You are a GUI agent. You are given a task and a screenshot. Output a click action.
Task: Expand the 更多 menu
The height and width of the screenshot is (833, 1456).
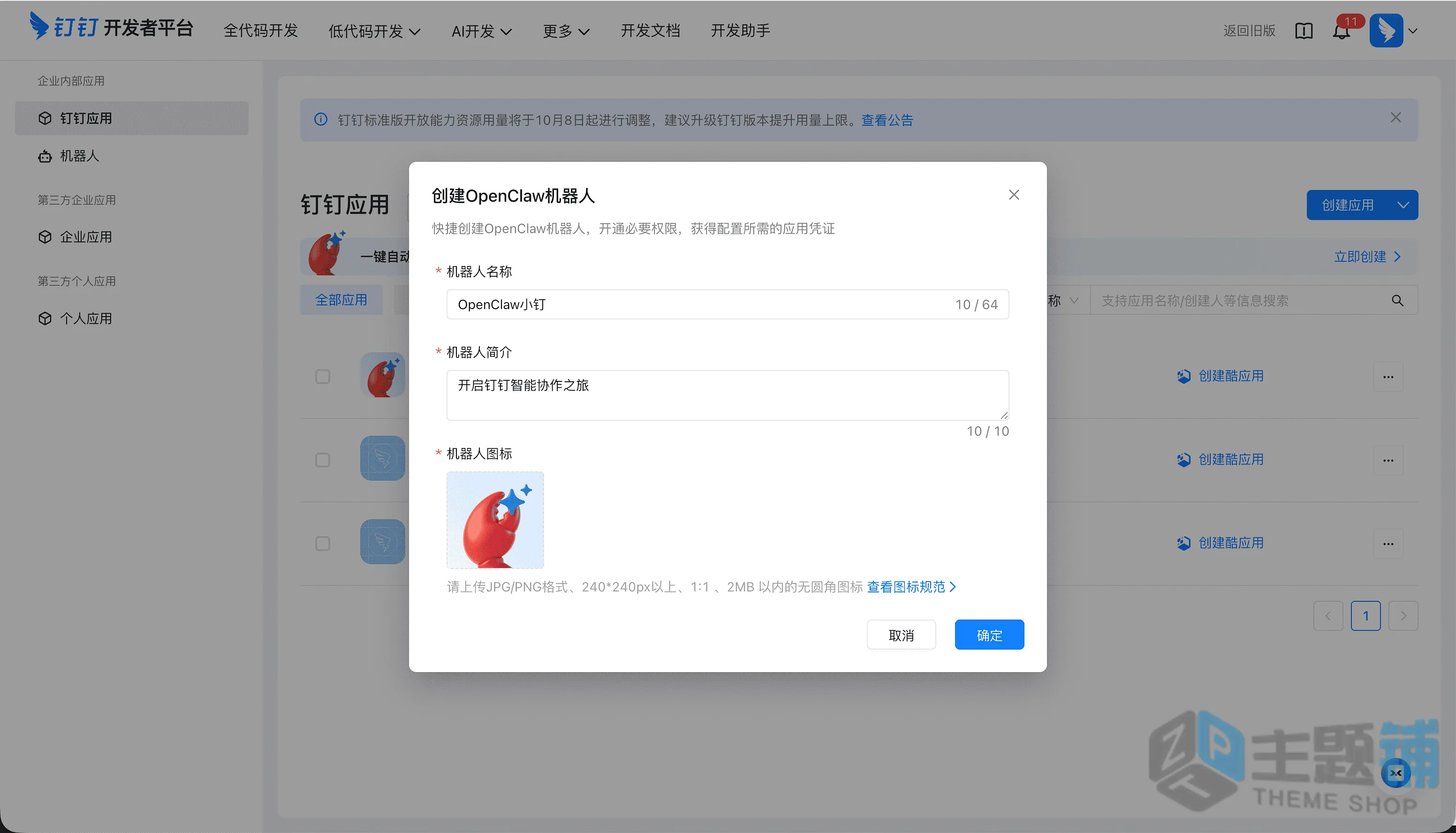pyautogui.click(x=566, y=31)
